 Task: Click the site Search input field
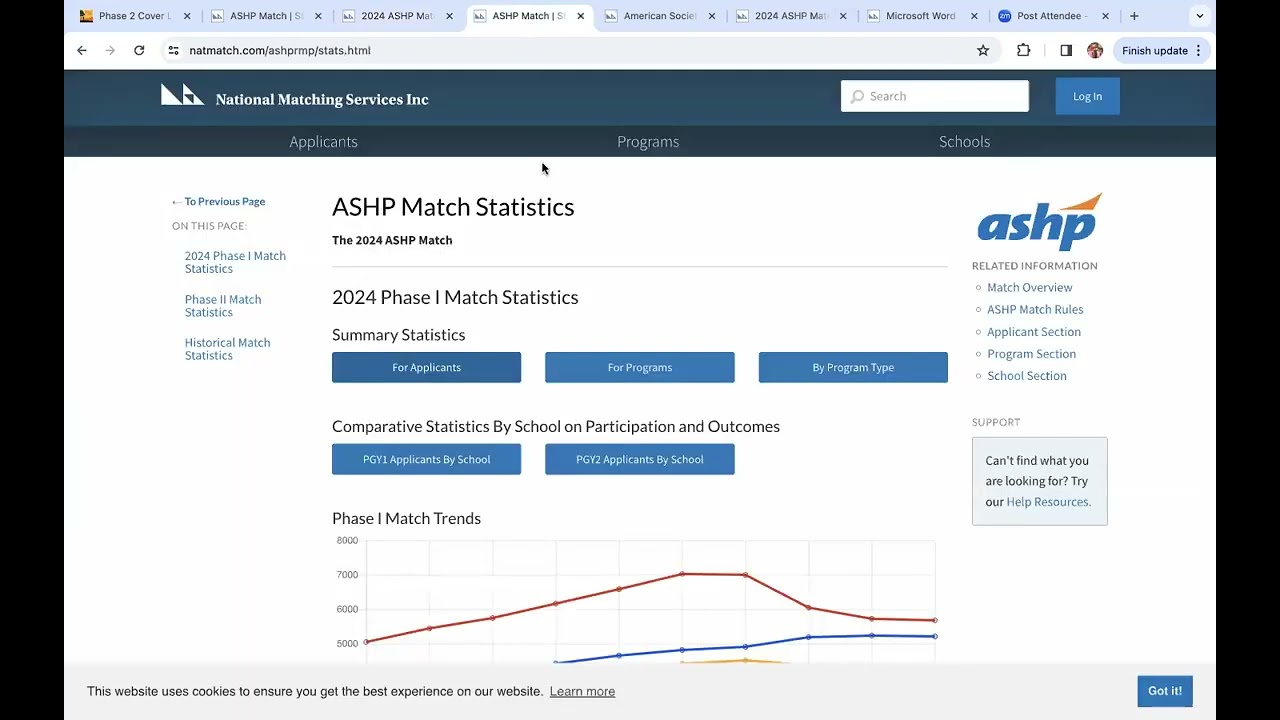click(935, 96)
